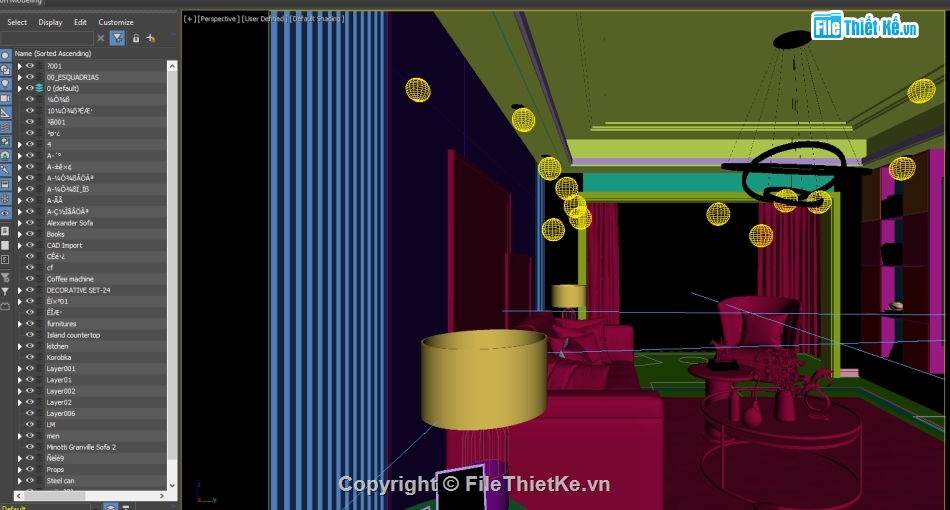Hide the Props layer with eye icon
950x510 pixels.
30,469
